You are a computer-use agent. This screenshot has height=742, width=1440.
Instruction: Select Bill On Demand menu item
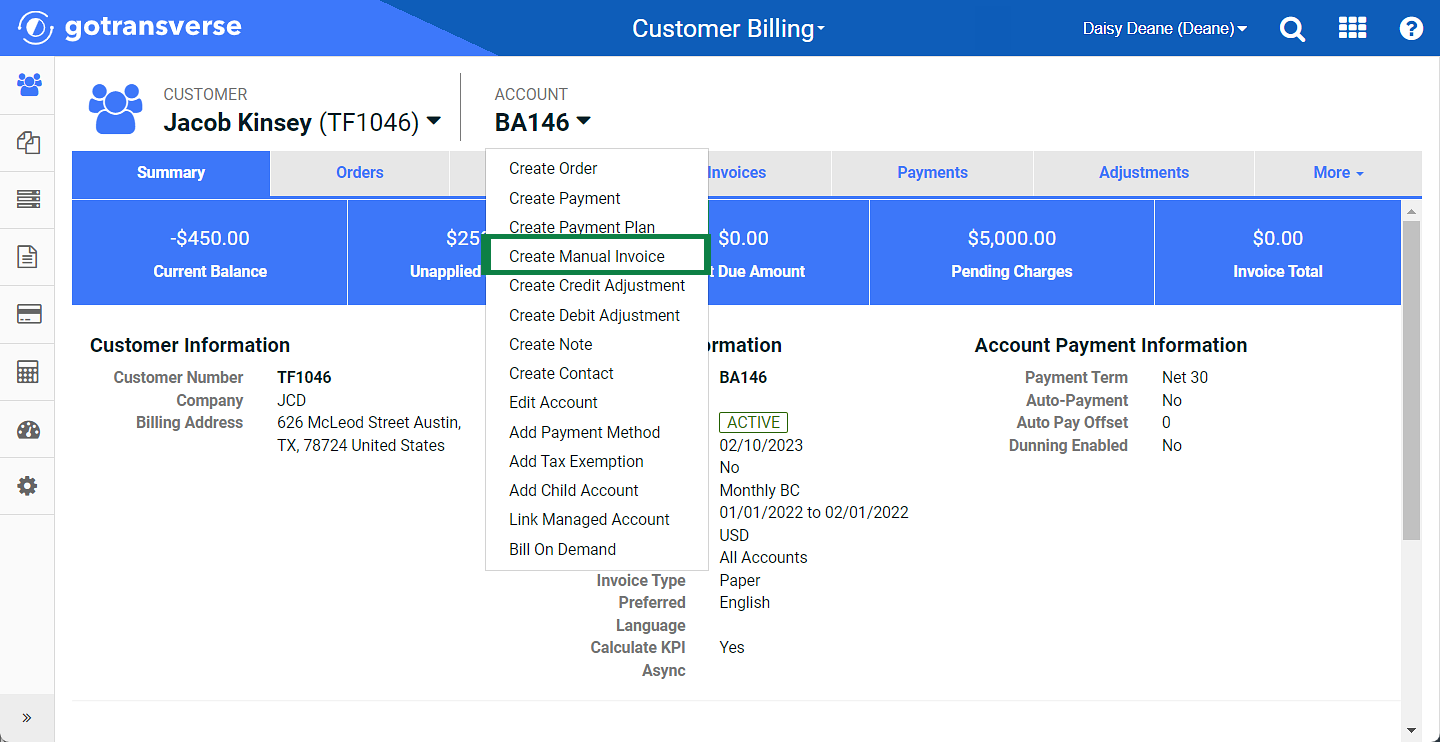[596, 549]
